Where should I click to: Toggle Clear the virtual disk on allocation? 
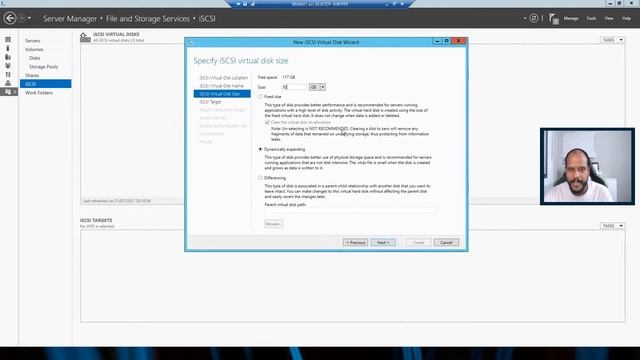coord(267,122)
